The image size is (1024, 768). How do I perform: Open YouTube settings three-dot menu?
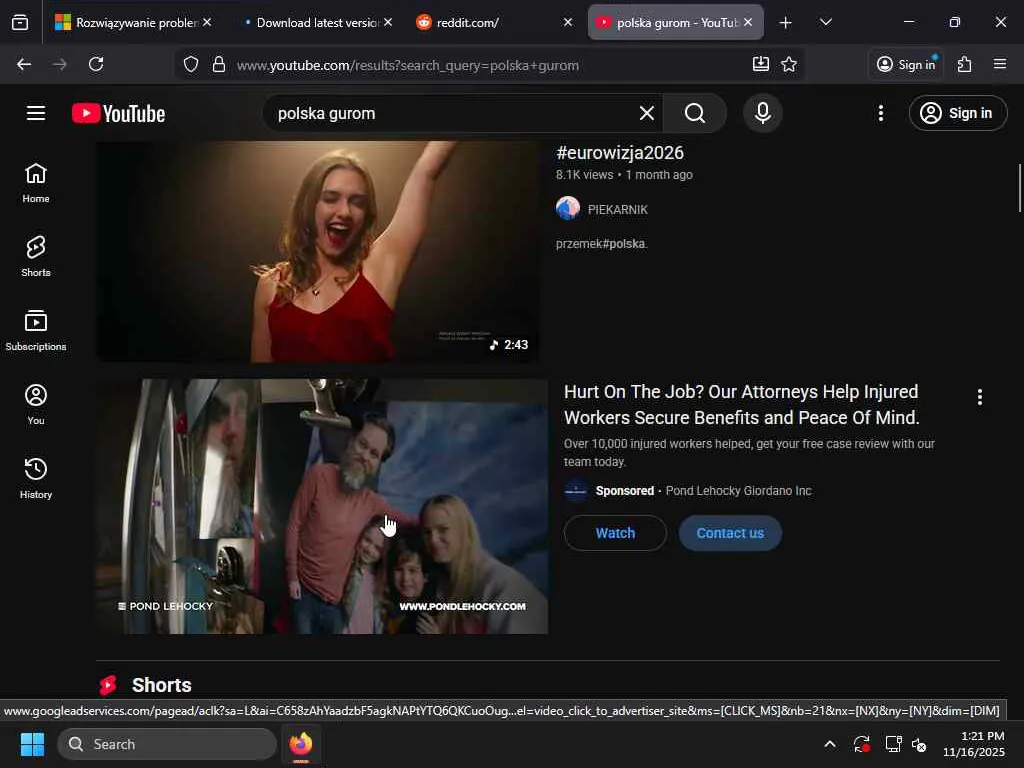click(881, 113)
